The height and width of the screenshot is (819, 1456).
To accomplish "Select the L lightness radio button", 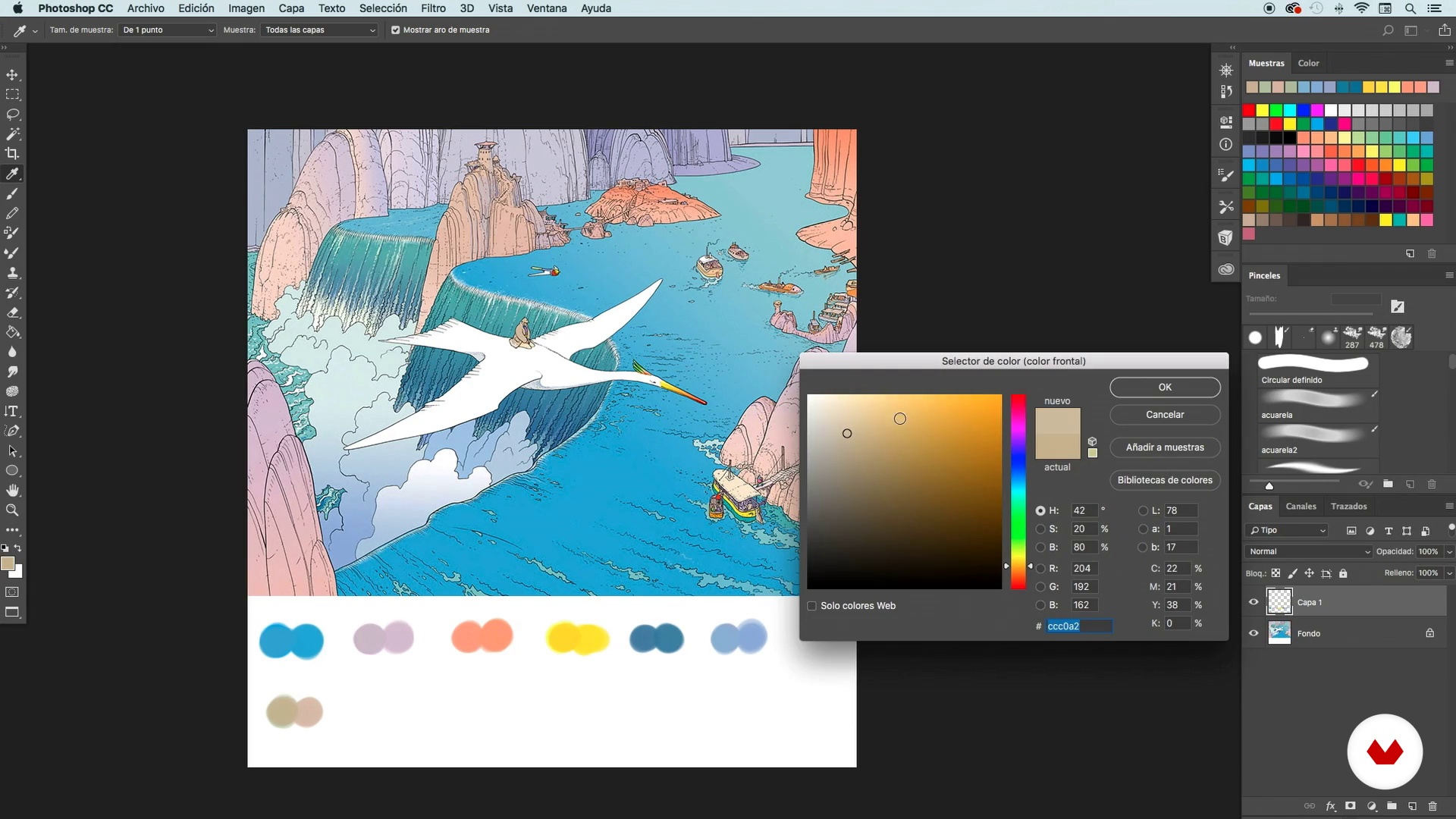I will [1143, 511].
